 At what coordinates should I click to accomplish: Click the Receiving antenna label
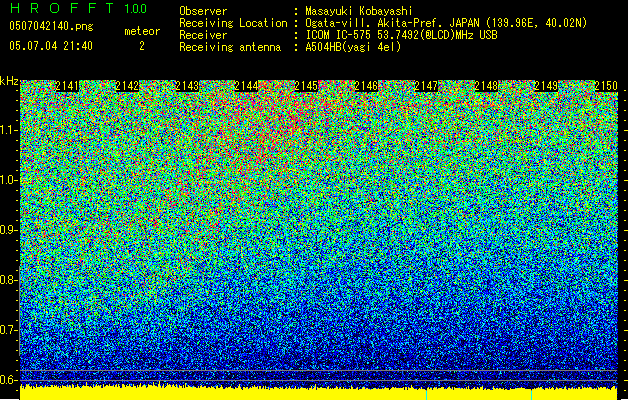click(230, 47)
